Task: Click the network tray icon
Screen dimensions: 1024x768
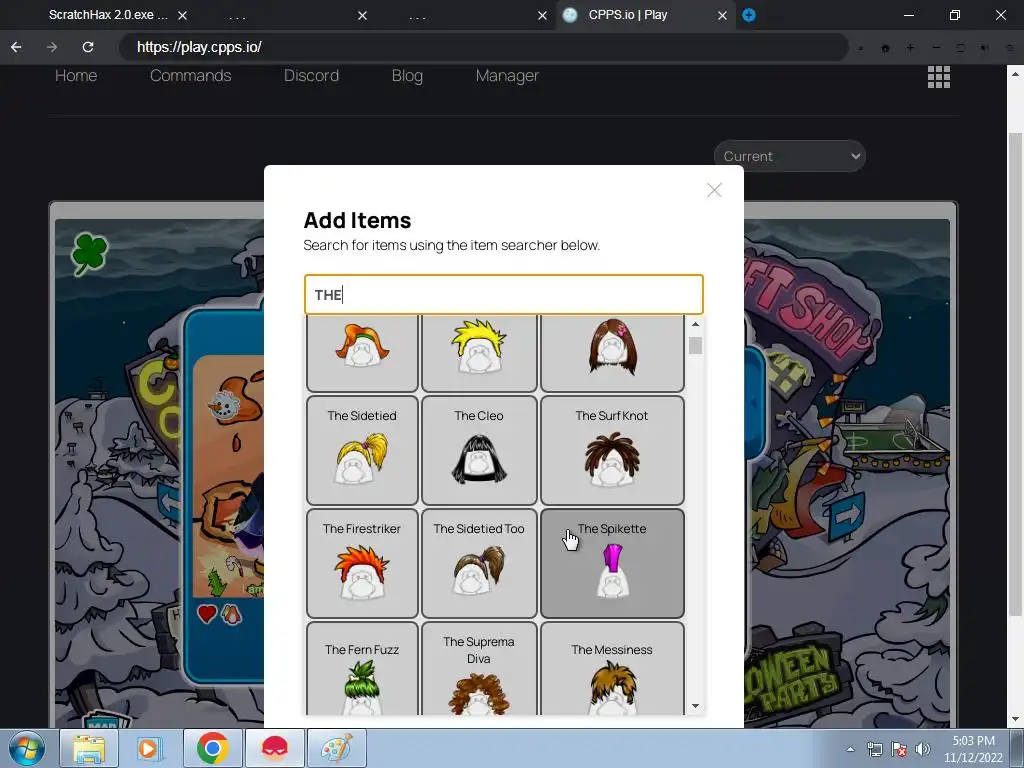Action: (874, 749)
